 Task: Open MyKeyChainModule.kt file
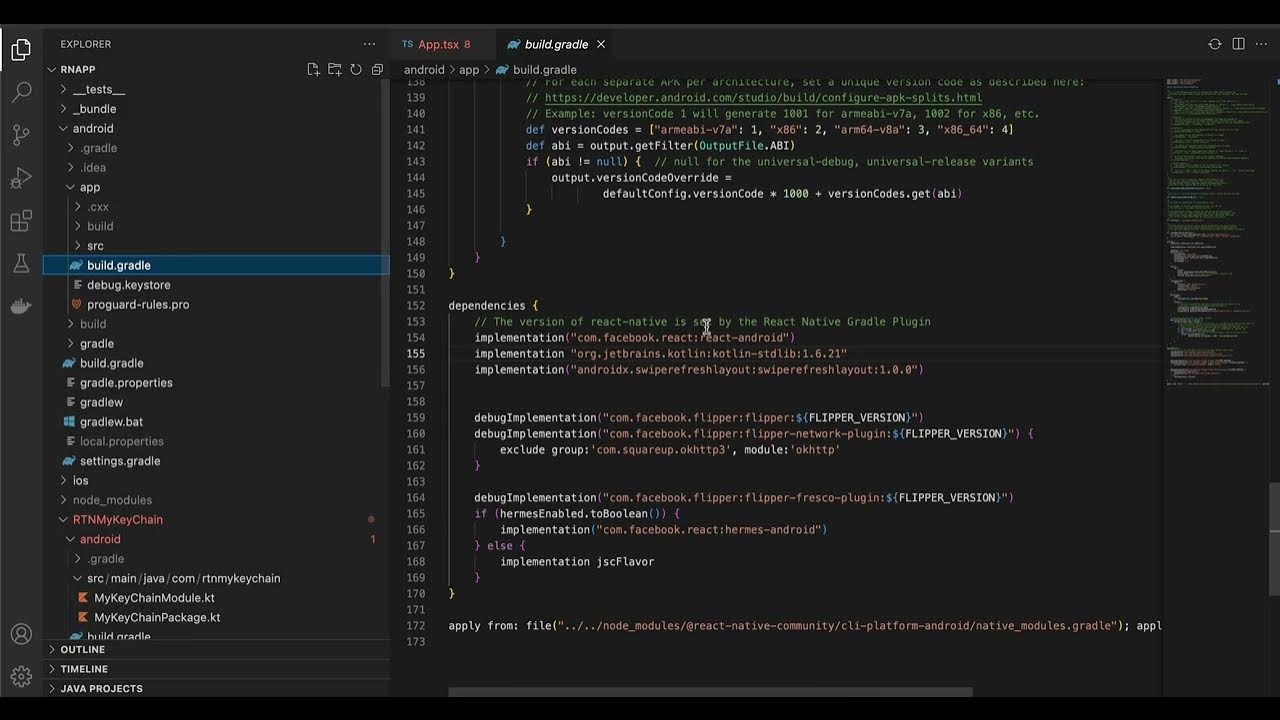(154, 598)
